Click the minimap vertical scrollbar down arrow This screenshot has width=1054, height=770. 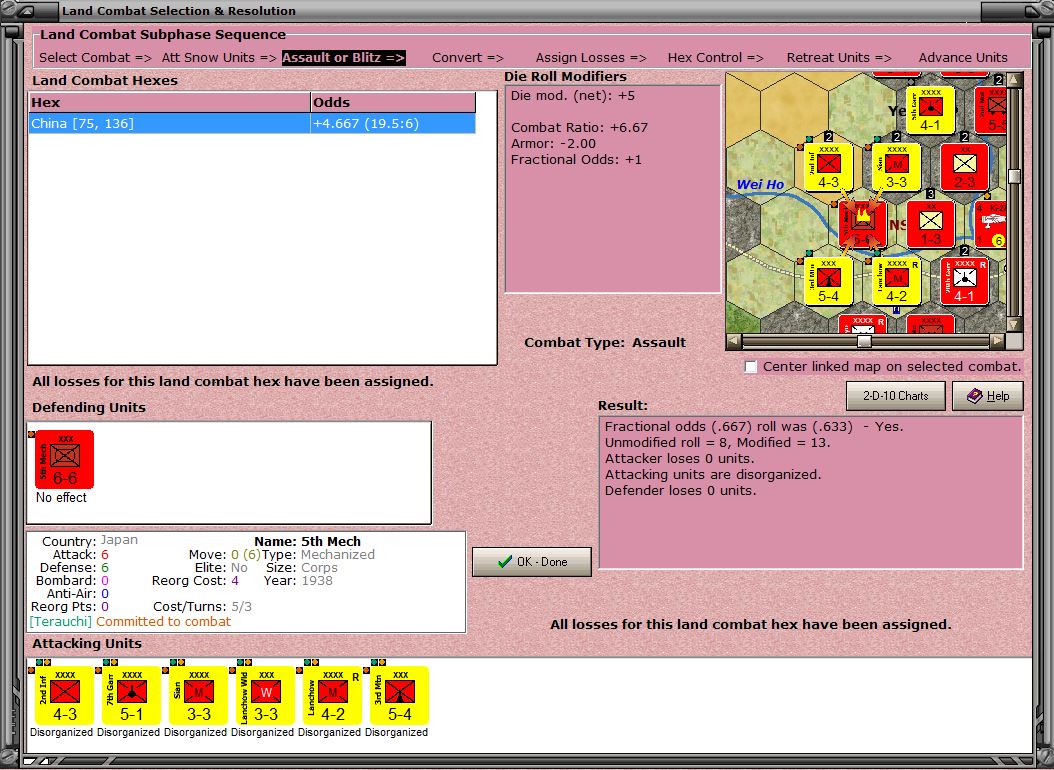tap(1014, 324)
